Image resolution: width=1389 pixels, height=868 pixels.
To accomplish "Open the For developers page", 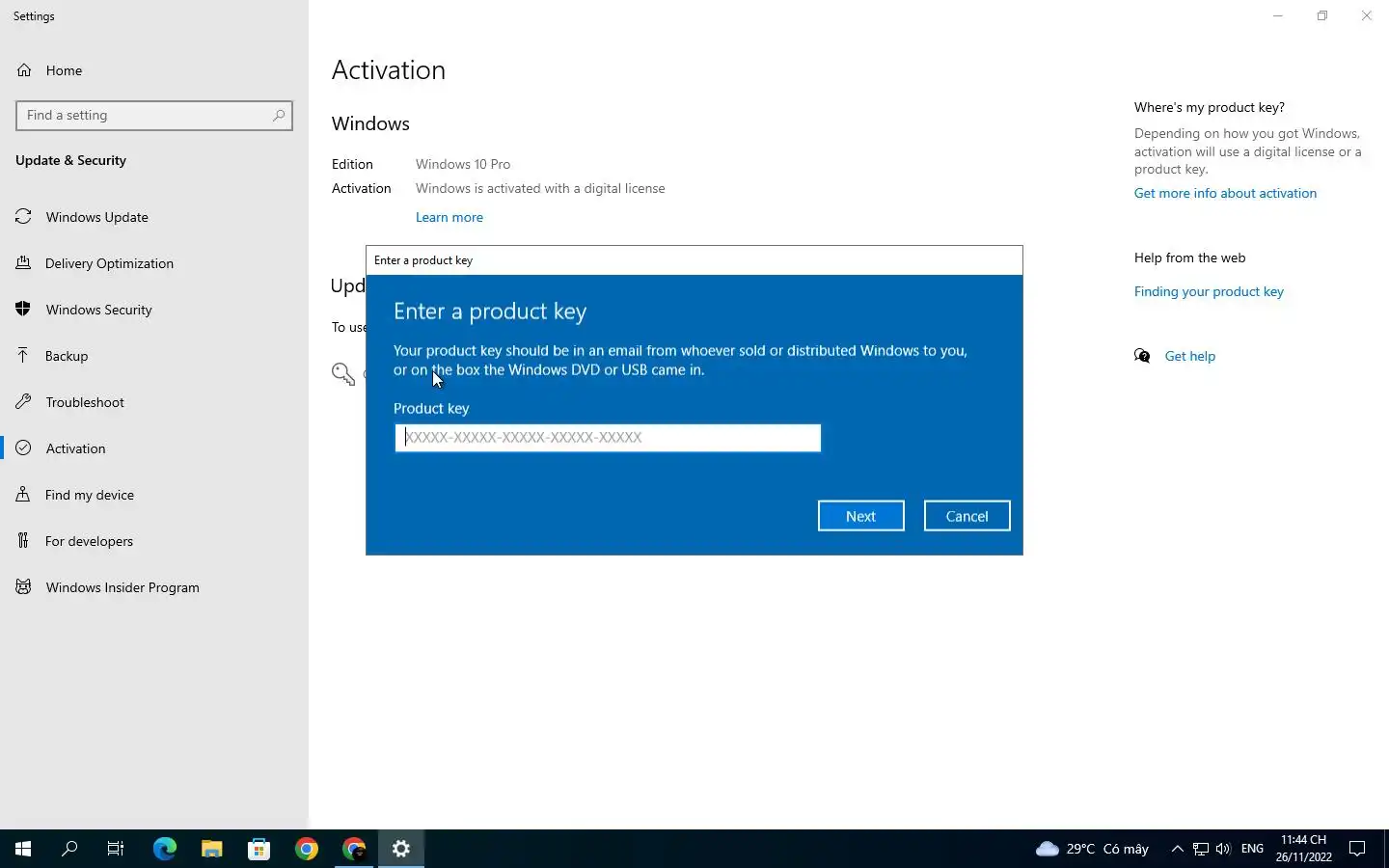I will [x=154, y=541].
